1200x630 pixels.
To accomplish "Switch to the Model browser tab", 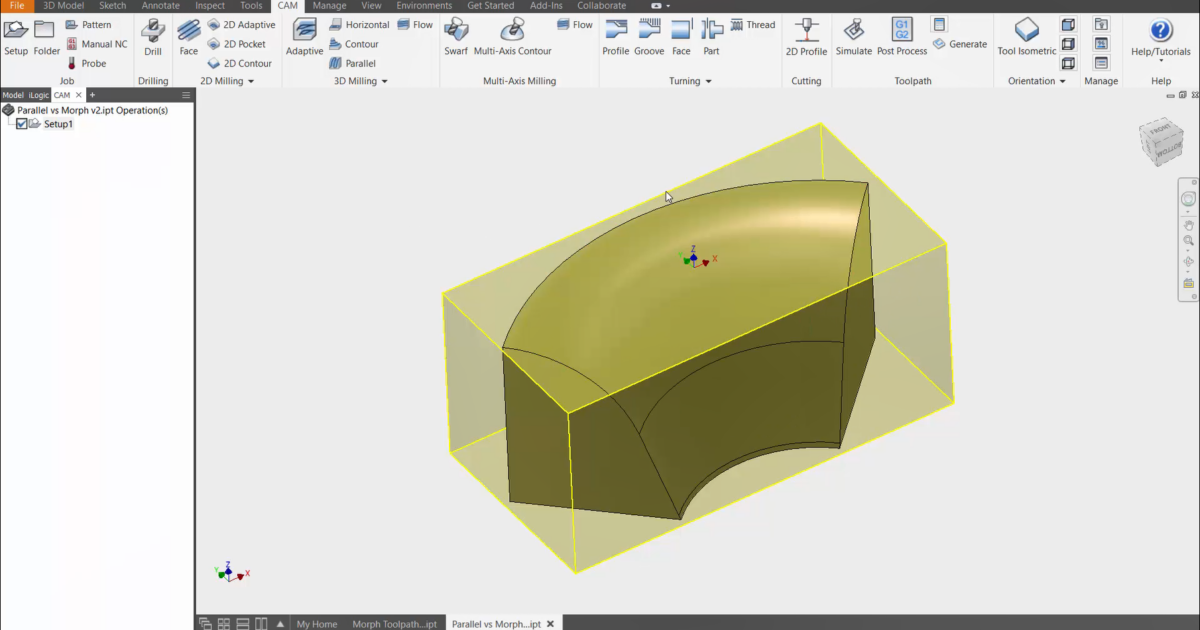I will coord(13,95).
